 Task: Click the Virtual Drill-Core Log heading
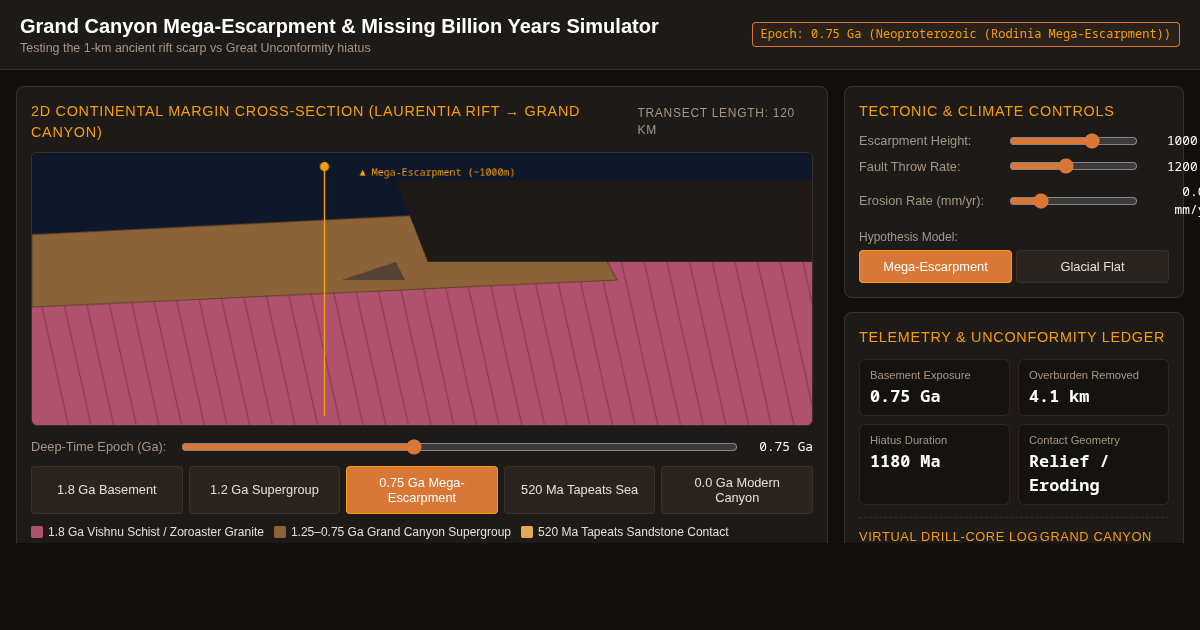point(948,537)
